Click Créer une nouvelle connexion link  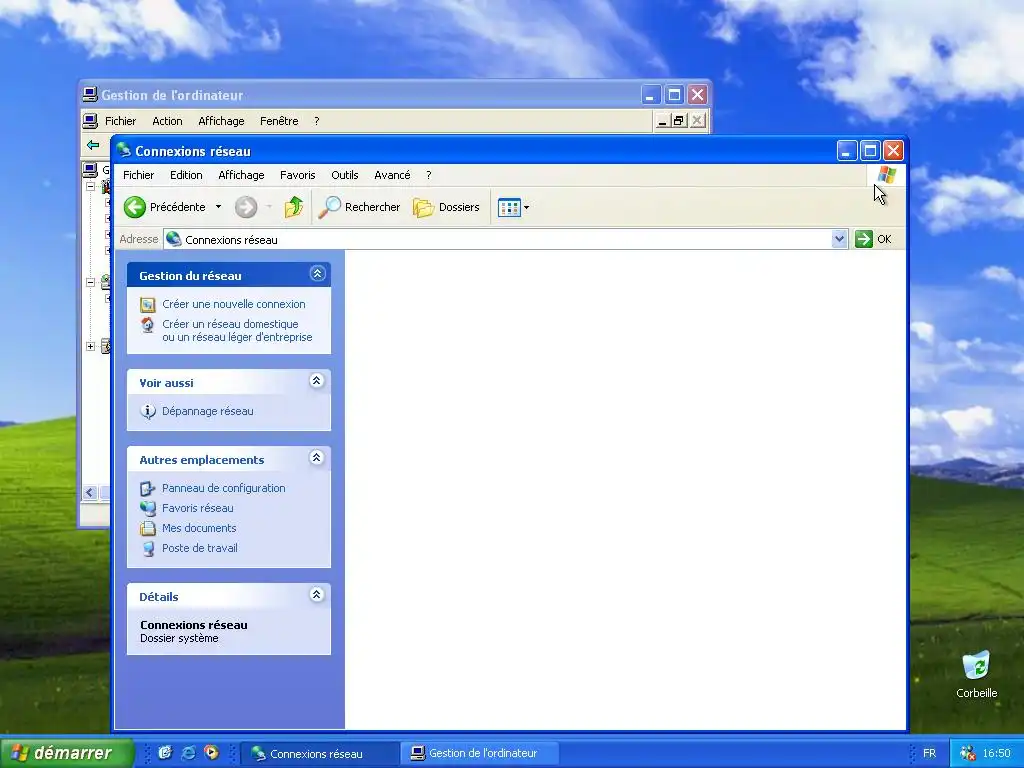(x=234, y=304)
